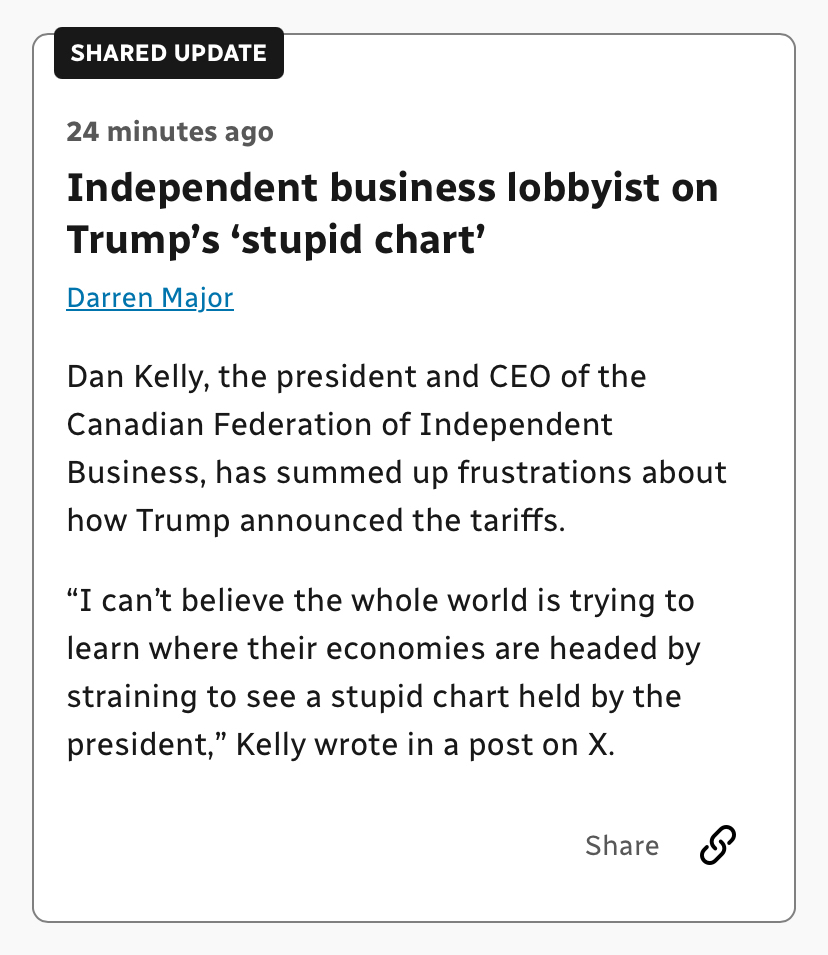828x955 pixels.
Task: Click the paragraph introducing Dan Kelly
Action: click(x=396, y=448)
